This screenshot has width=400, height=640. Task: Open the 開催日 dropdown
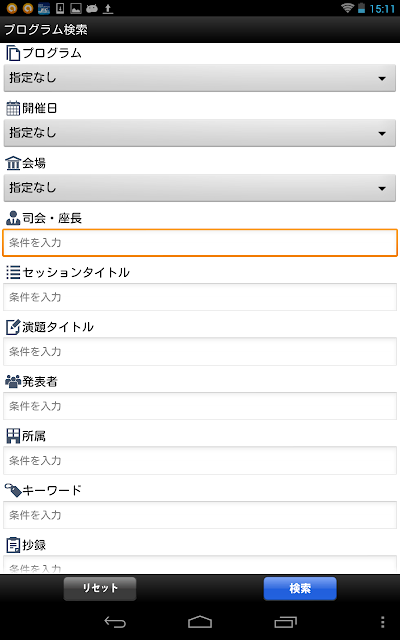[200, 133]
